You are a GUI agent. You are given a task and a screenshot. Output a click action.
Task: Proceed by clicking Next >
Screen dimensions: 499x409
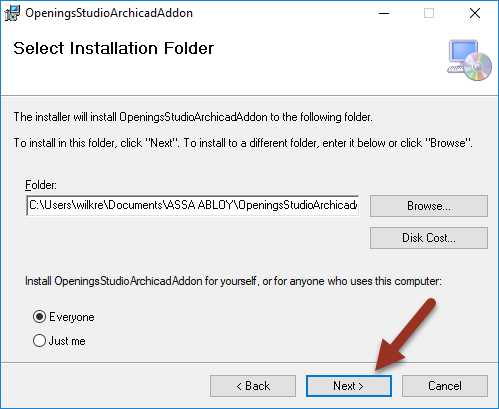point(349,386)
